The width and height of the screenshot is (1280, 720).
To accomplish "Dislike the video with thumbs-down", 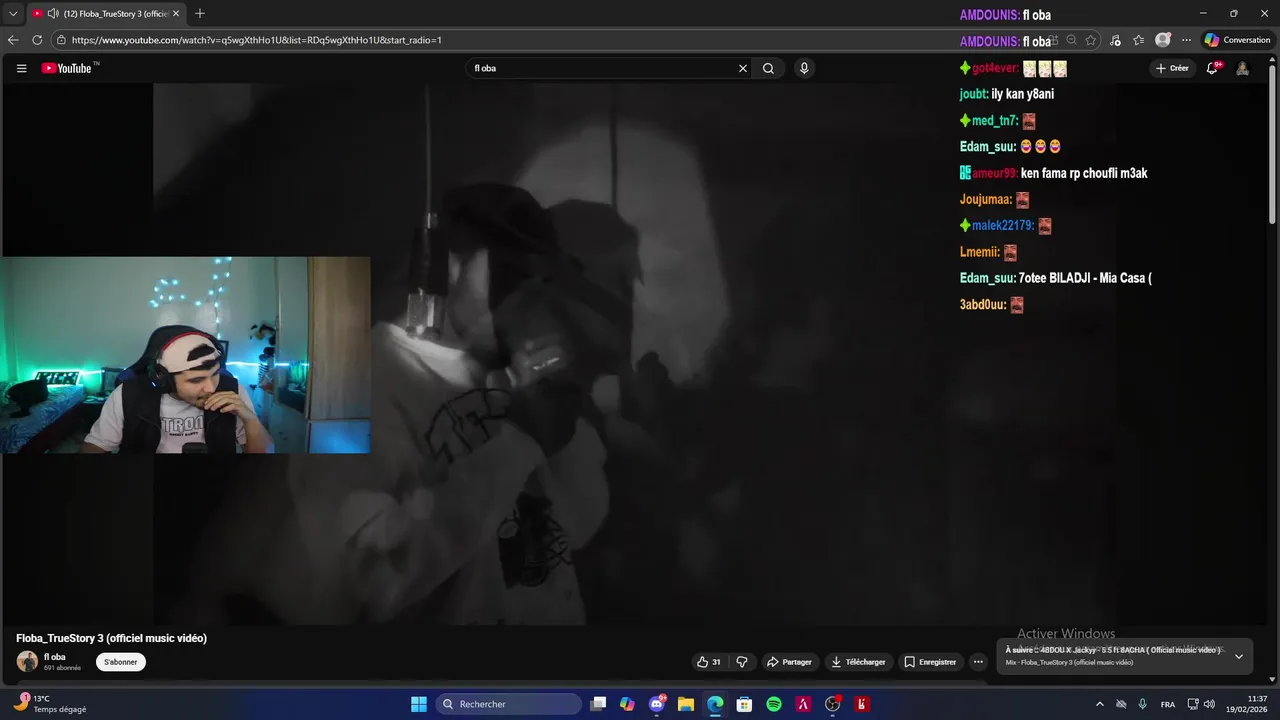I will tap(742, 662).
